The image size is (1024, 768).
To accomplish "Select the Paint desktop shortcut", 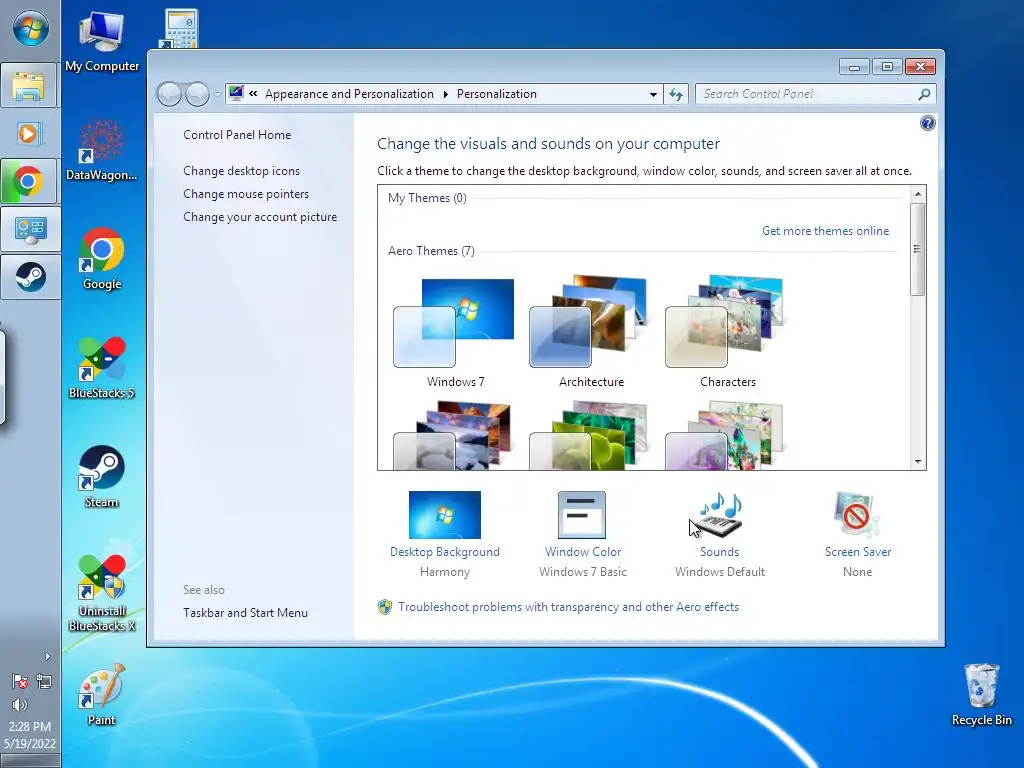I will [101, 695].
